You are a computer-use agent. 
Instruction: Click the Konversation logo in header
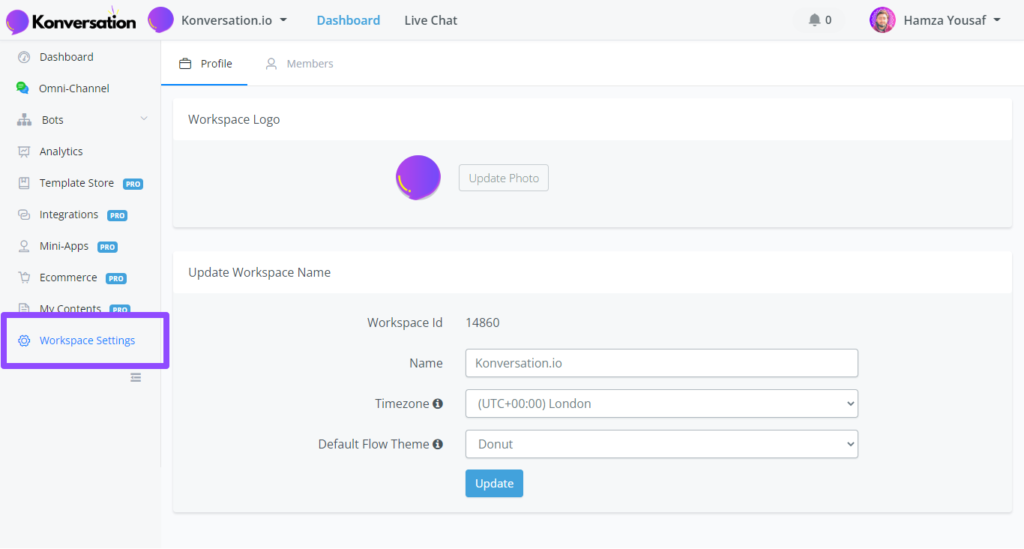coord(71,21)
